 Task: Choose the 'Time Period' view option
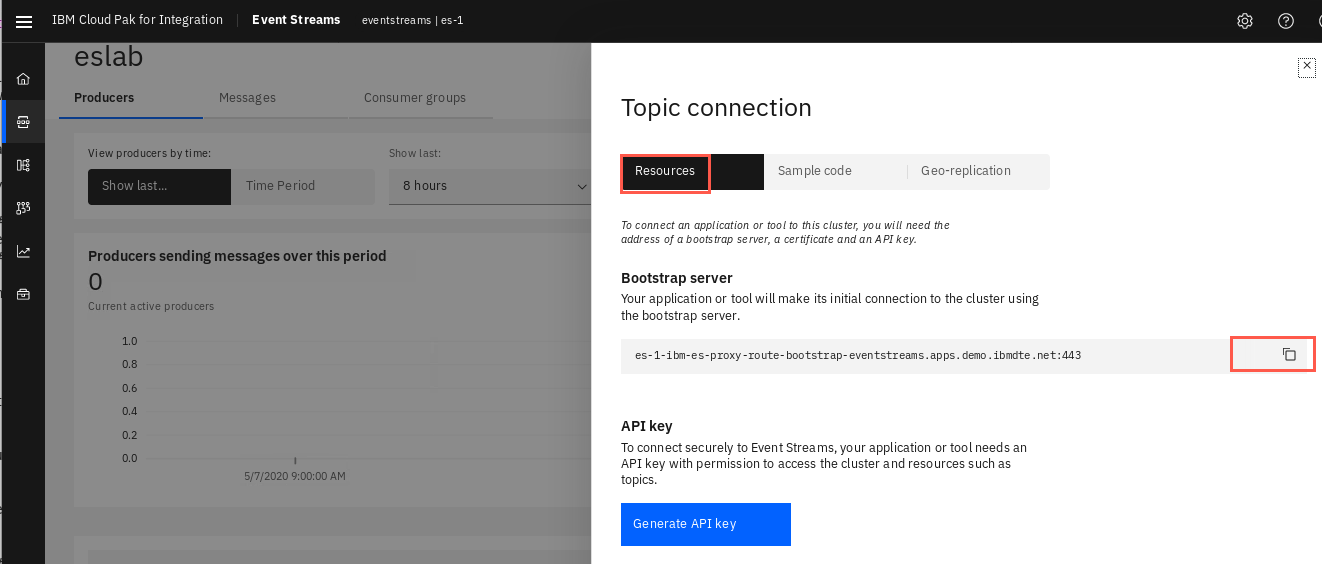[303, 187]
